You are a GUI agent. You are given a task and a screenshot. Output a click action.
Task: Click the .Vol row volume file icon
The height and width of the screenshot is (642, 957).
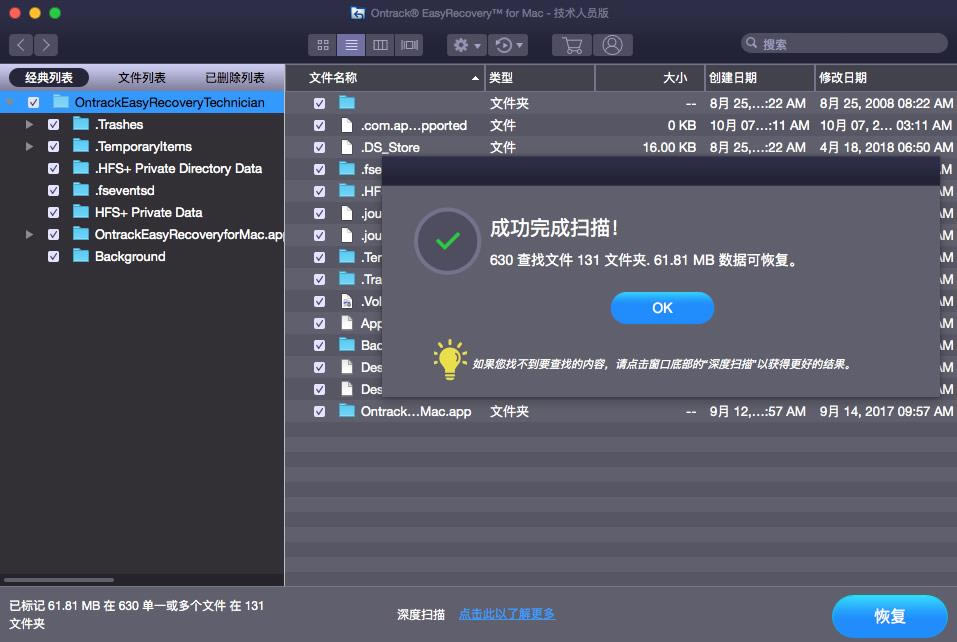pyautogui.click(x=347, y=301)
